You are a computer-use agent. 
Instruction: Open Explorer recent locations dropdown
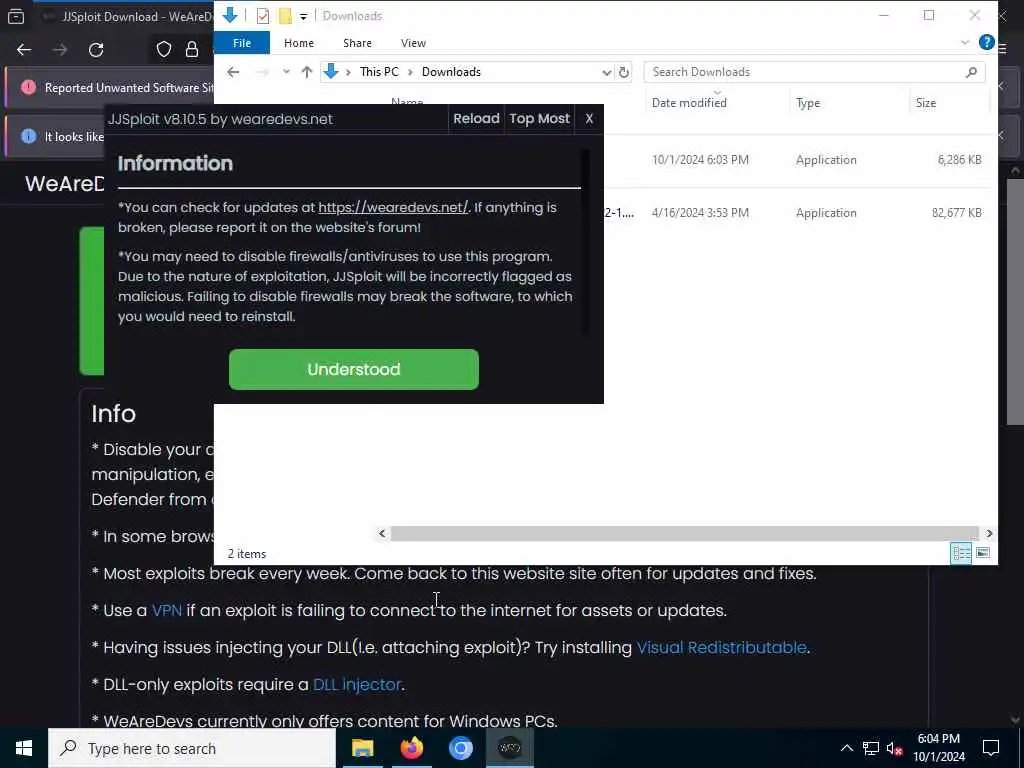click(x=286, y=72)
